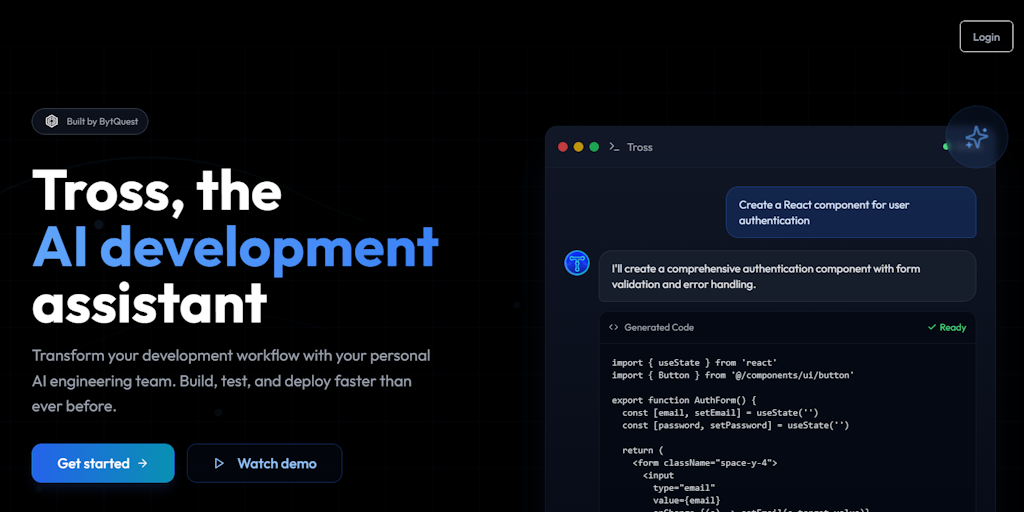Click the 'form className' code line
The width and height of the screenshot is (1024, 512).
(705, 463)
